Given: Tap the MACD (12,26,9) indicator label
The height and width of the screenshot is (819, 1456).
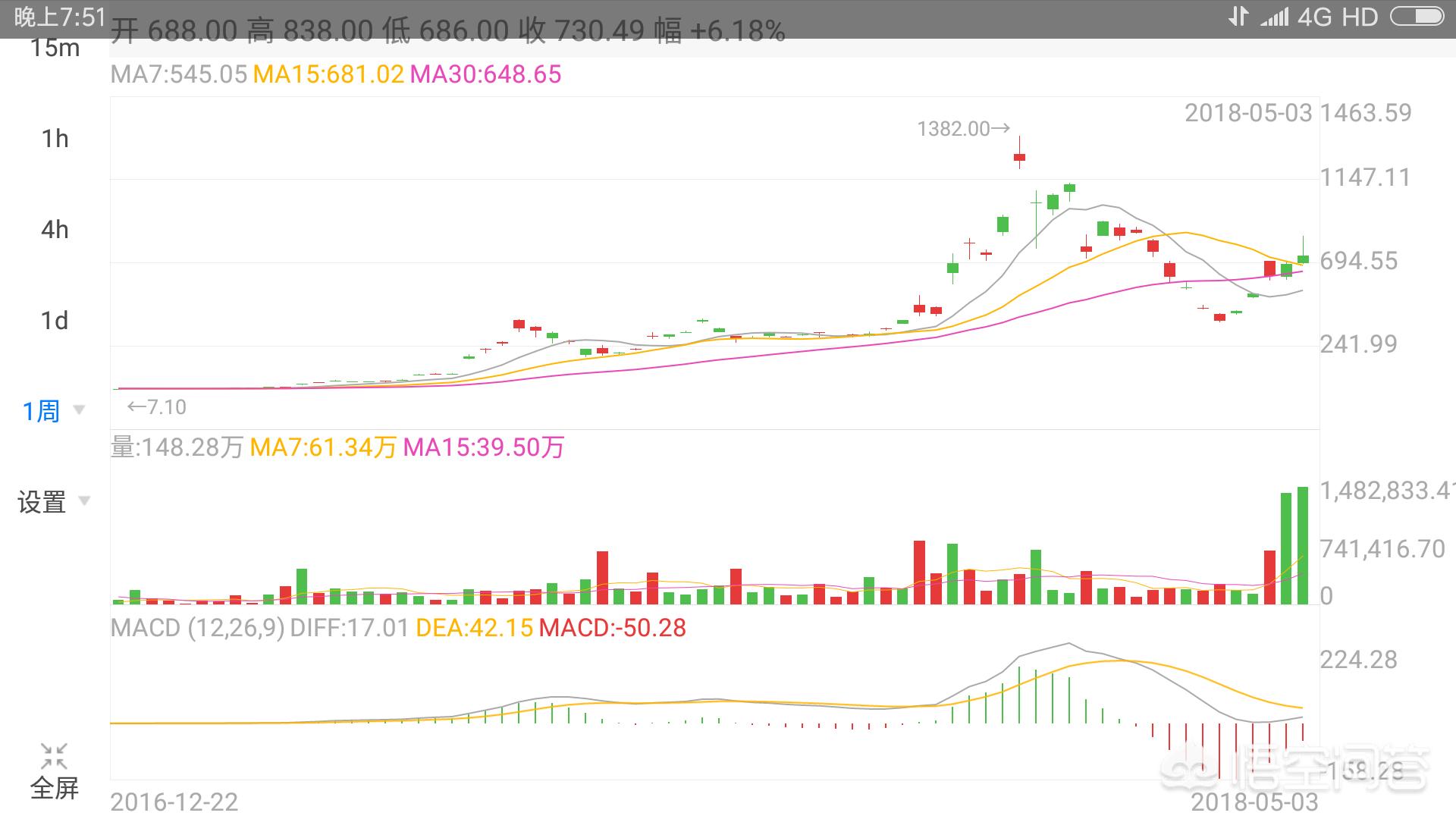Looking at the screenshot, I should (x=197, y=628).
